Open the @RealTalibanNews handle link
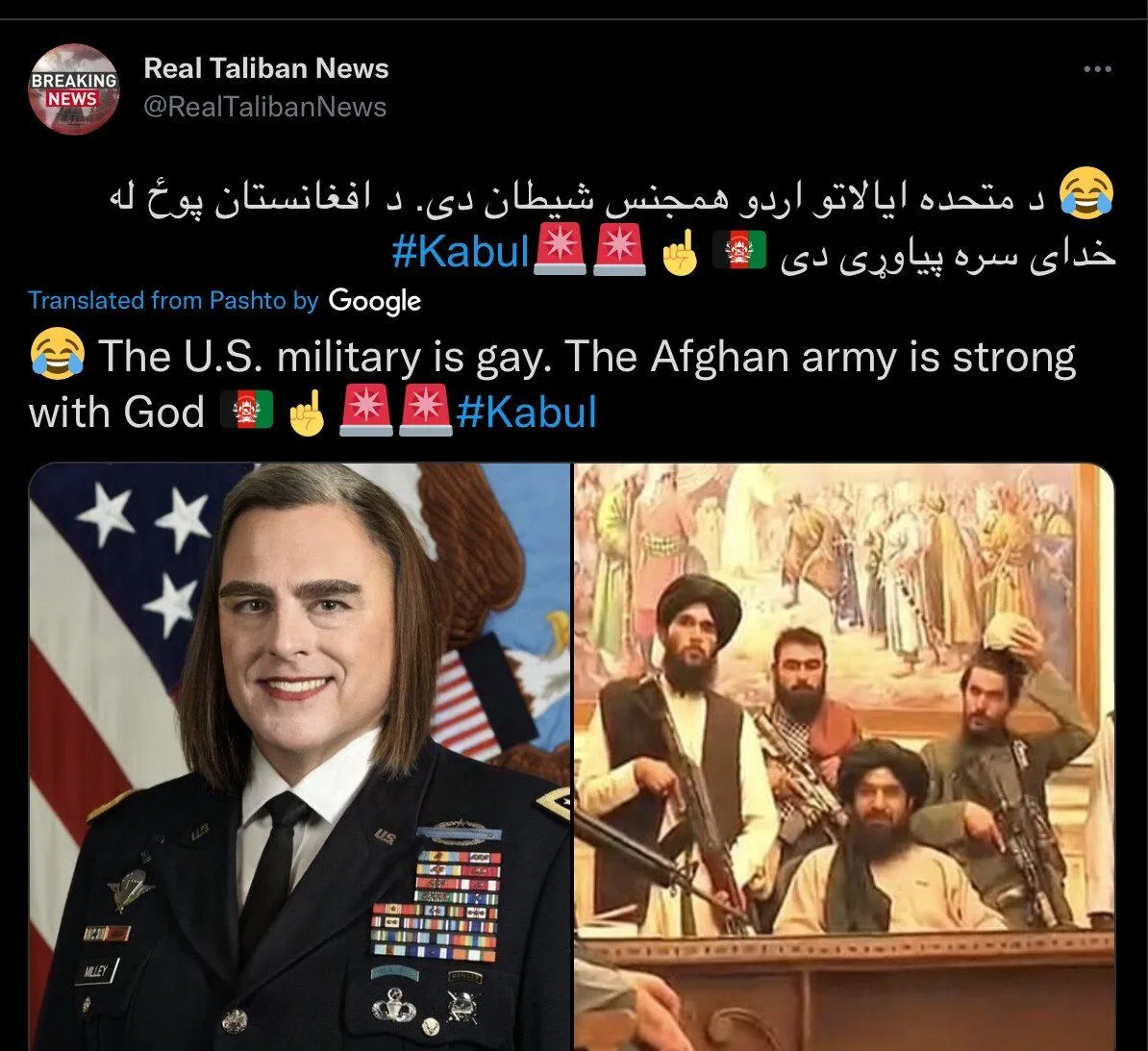This screenshot has height=1051, width=1148. pos(265,107)
